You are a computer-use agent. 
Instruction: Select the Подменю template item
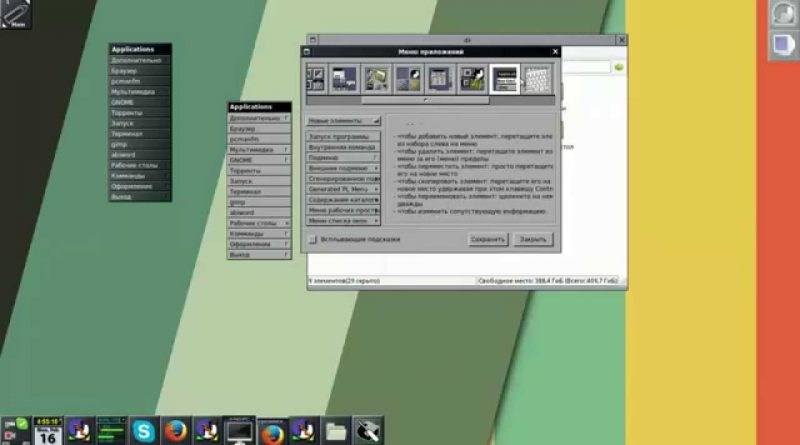(343, 158)
